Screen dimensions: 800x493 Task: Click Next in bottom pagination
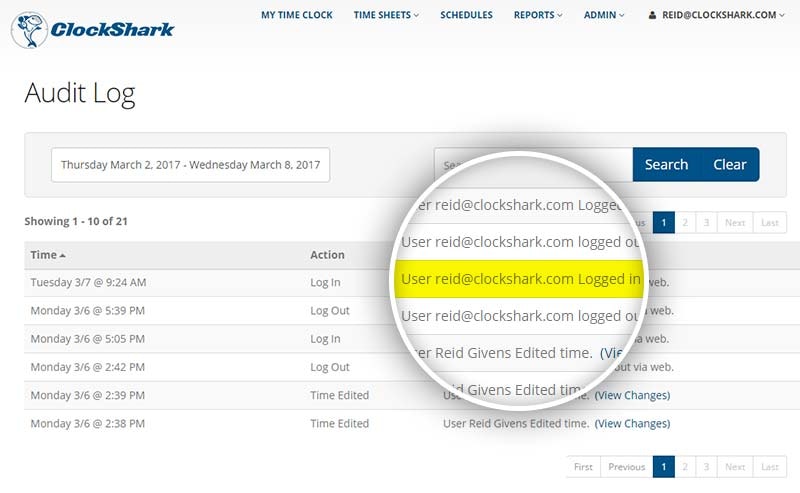coord(735,466)
